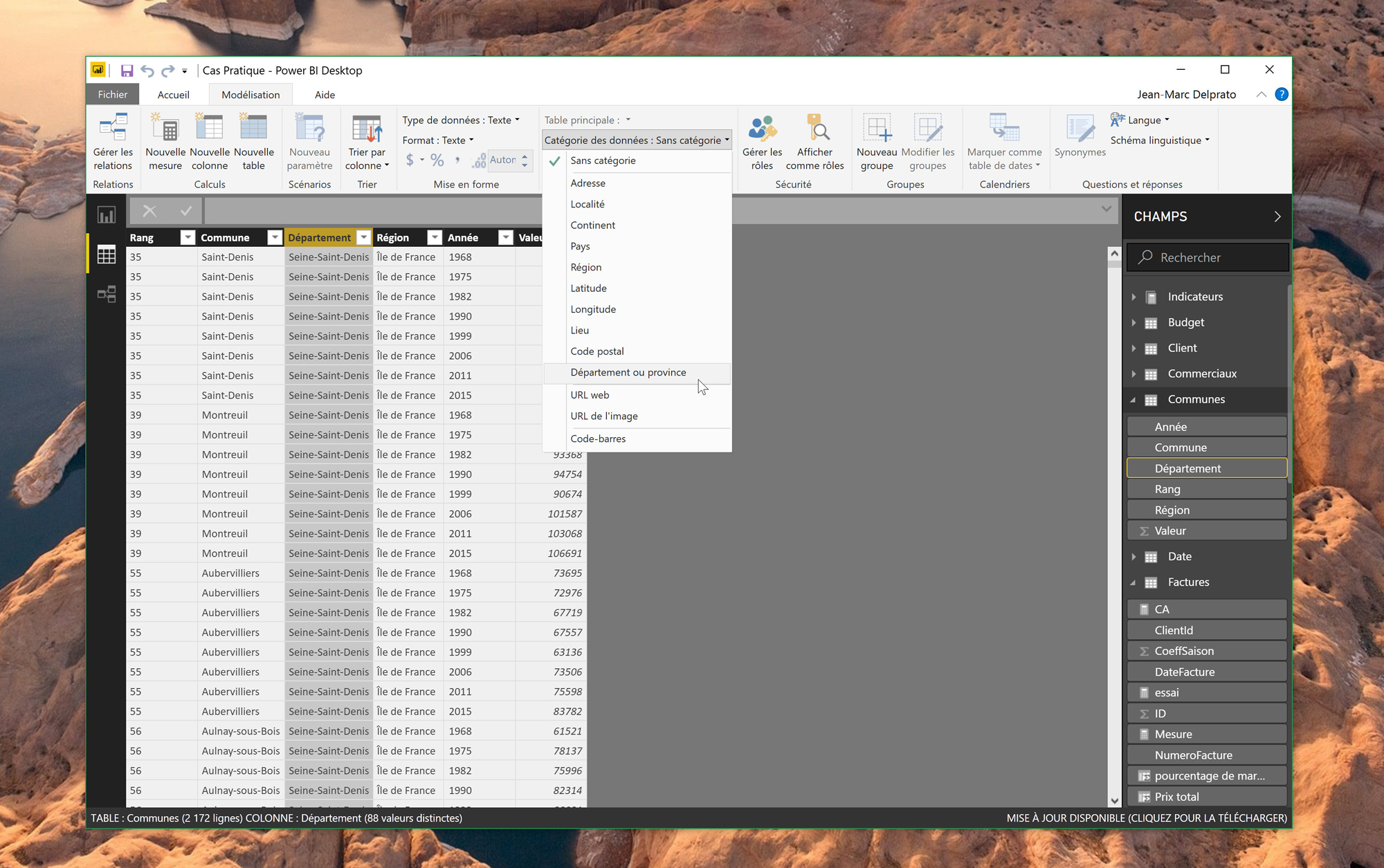Expand the Indicateurs table
Screen dimensions: 1384x868
(1133, 297)
